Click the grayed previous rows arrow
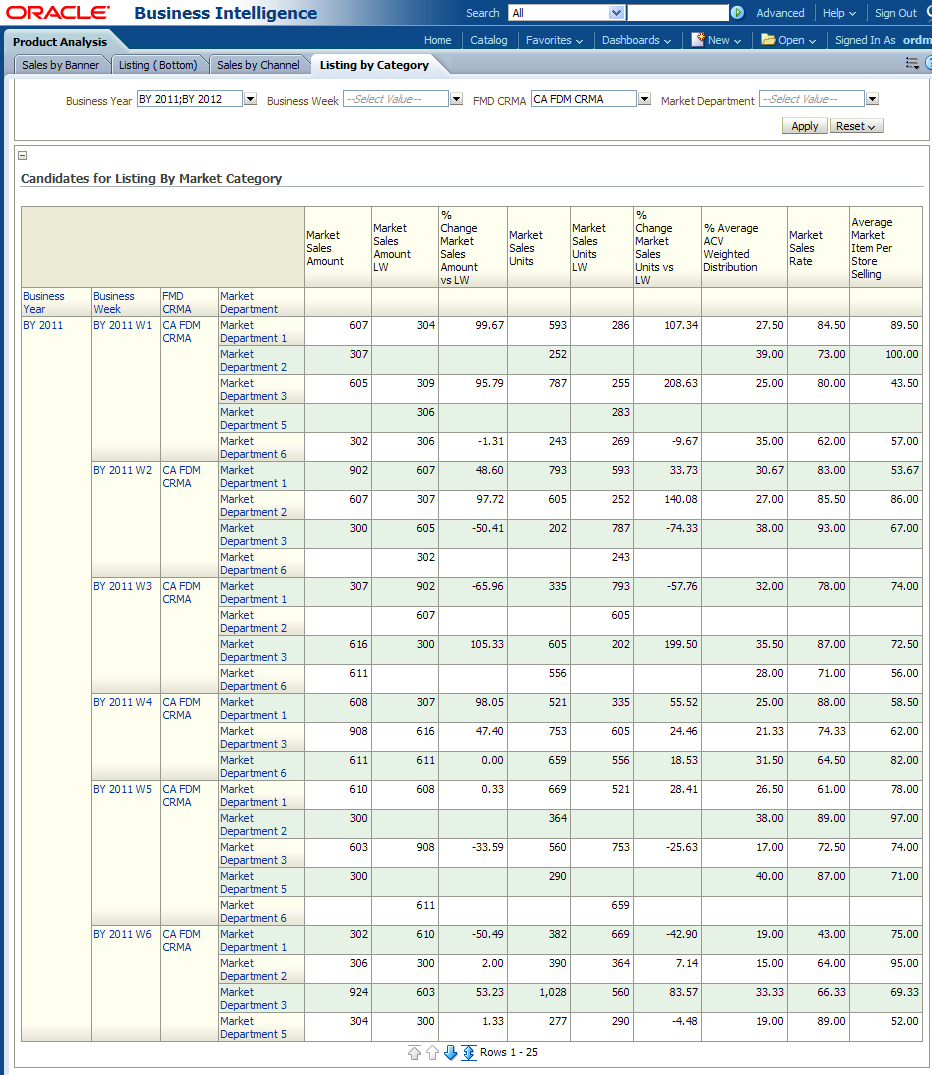The width and height of the screenshot is (932, 1075). pos(432,1053)
